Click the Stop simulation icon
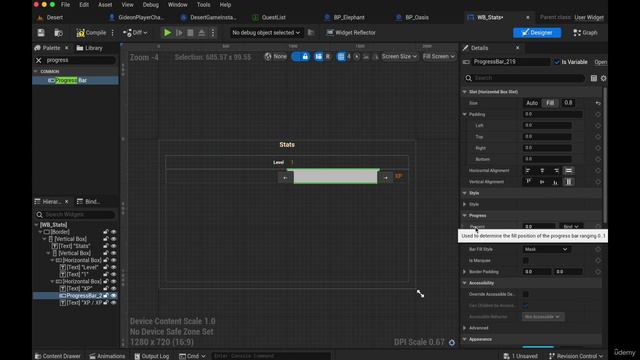This screenshot has height=360, width=640. (x=190, y=33)
